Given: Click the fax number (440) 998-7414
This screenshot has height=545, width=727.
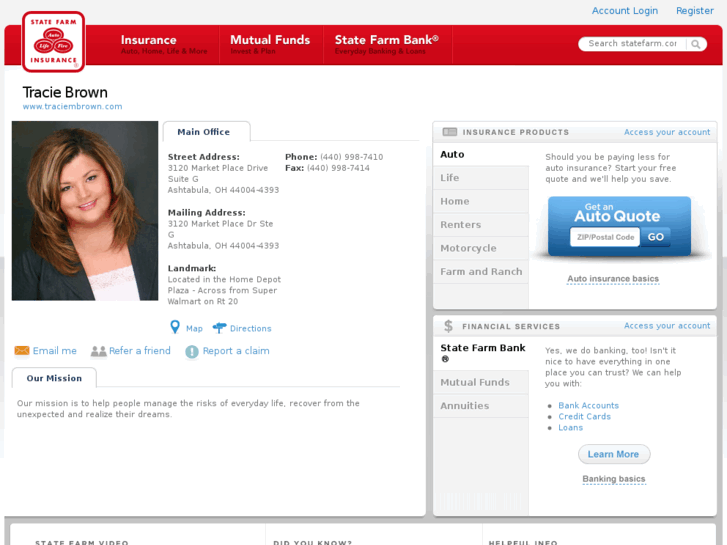Looking at the screenshot, I should point(338,168).
